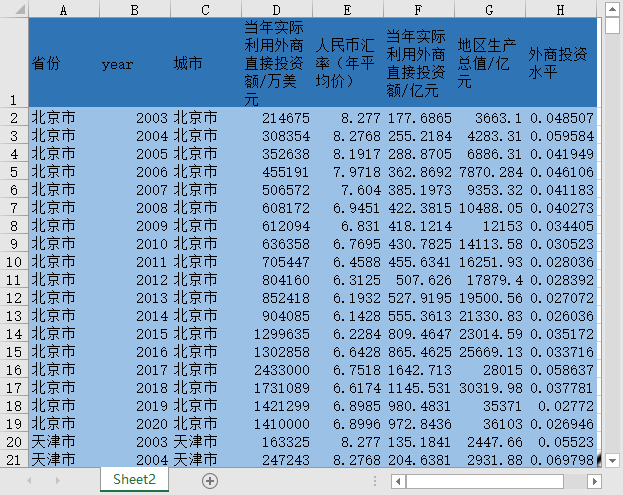Select column H header
Screen dimensions: 623x495
561,9
